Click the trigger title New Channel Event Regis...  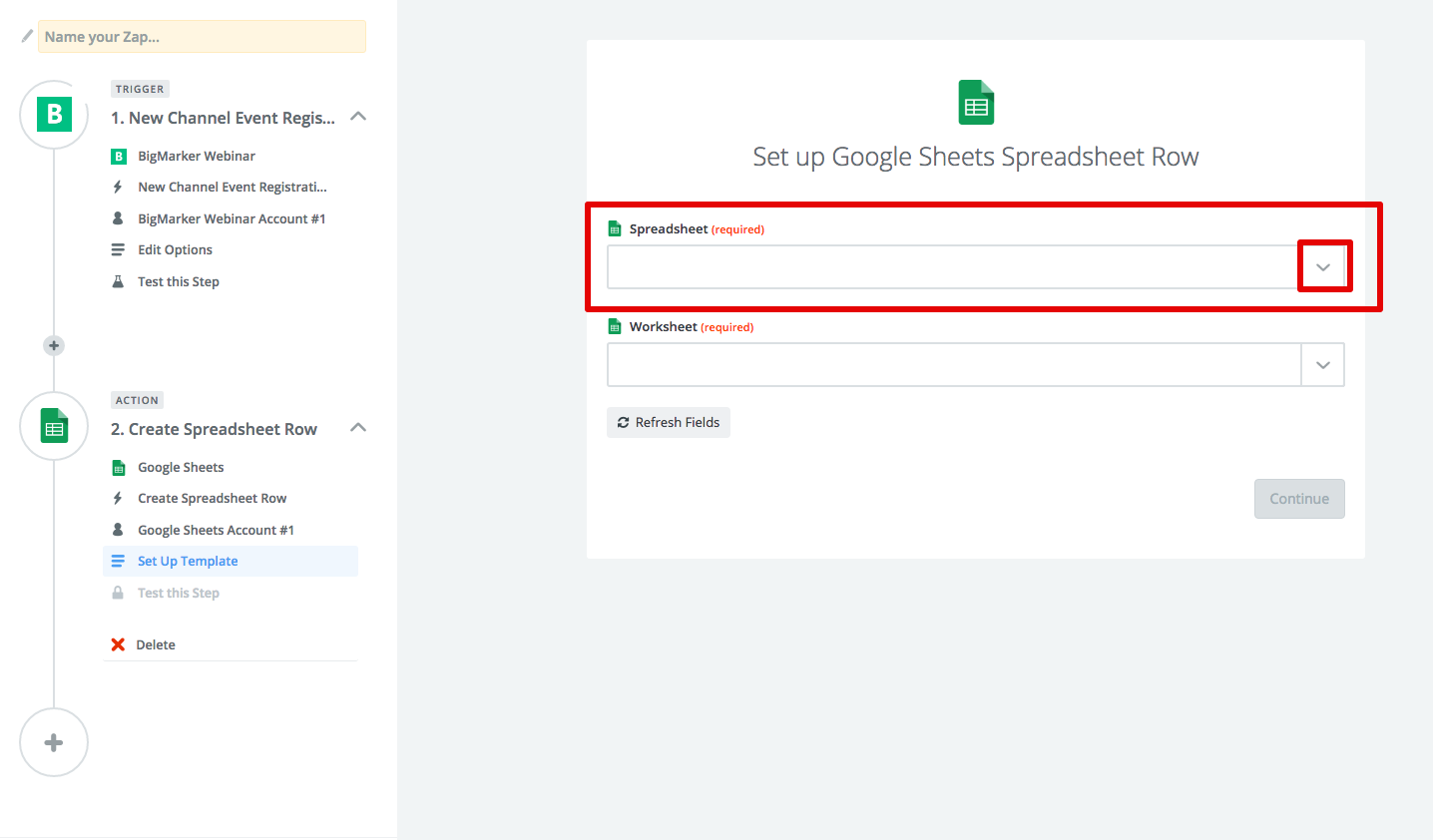coord(223,118)
